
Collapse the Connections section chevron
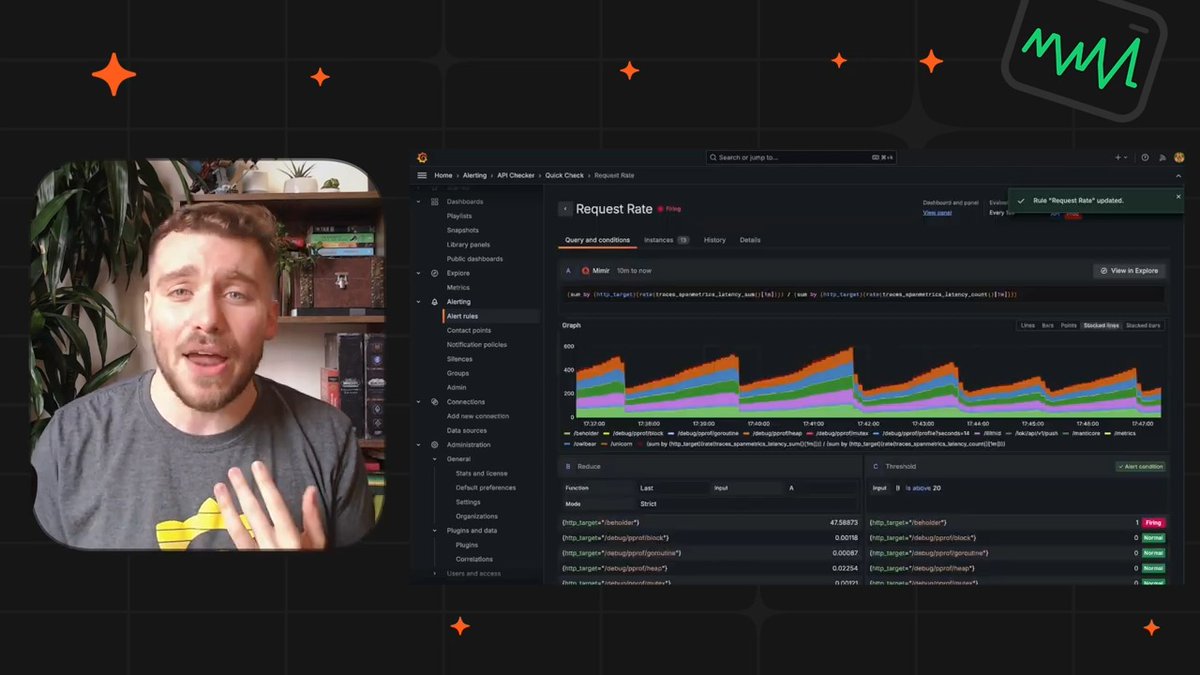pyautogui.click(x=419, y=401)
